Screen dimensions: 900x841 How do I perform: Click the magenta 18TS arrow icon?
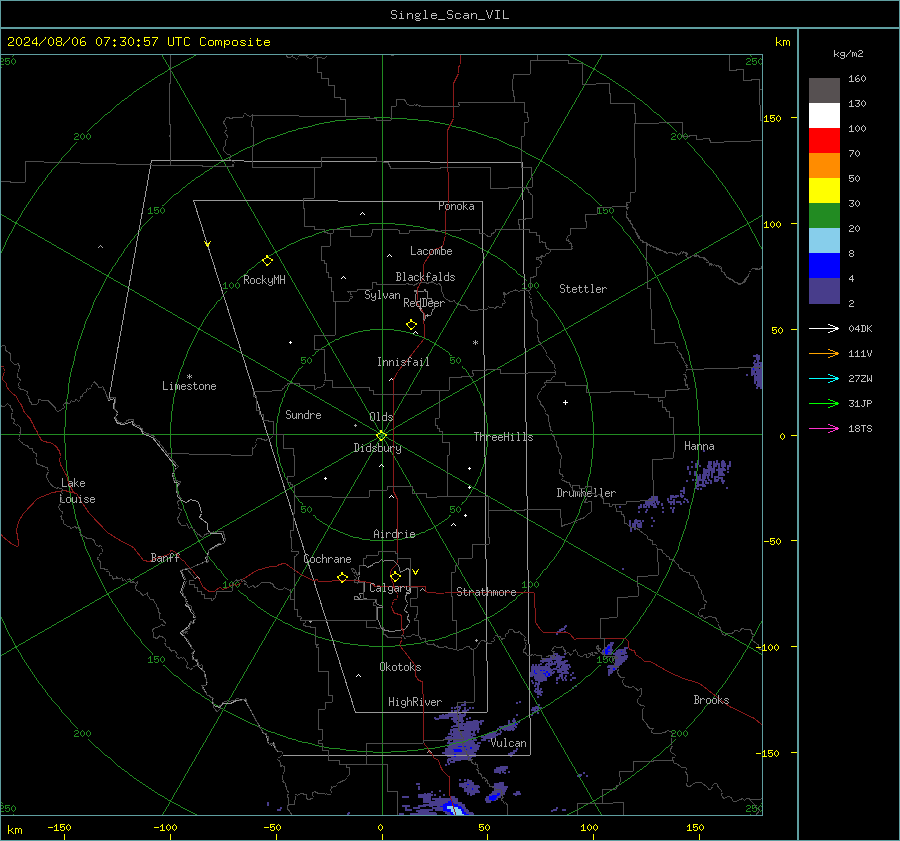824,428
